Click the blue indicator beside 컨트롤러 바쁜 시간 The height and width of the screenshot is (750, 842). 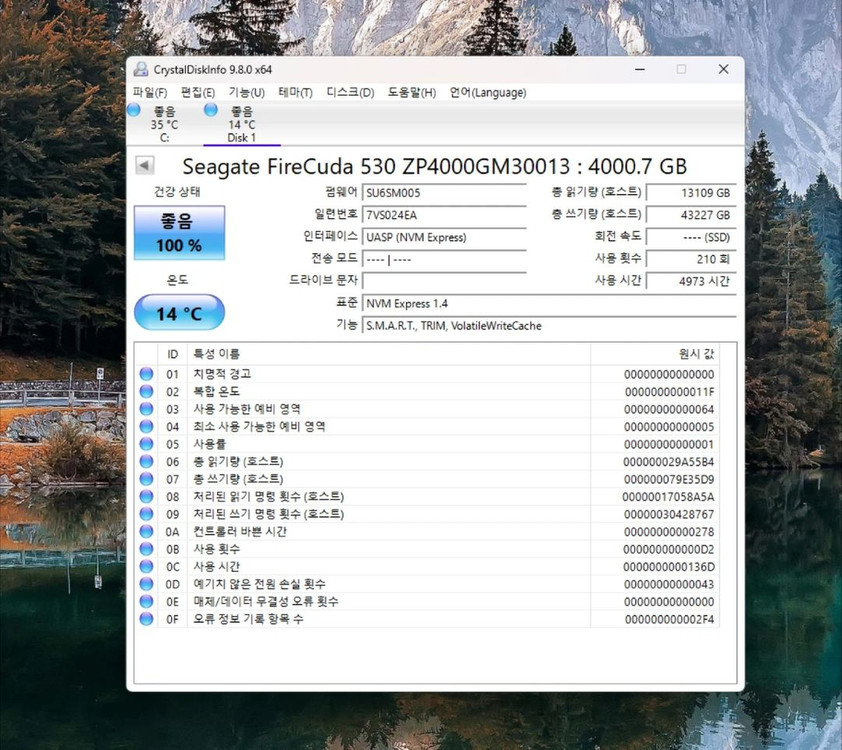(x=148, y=531)
